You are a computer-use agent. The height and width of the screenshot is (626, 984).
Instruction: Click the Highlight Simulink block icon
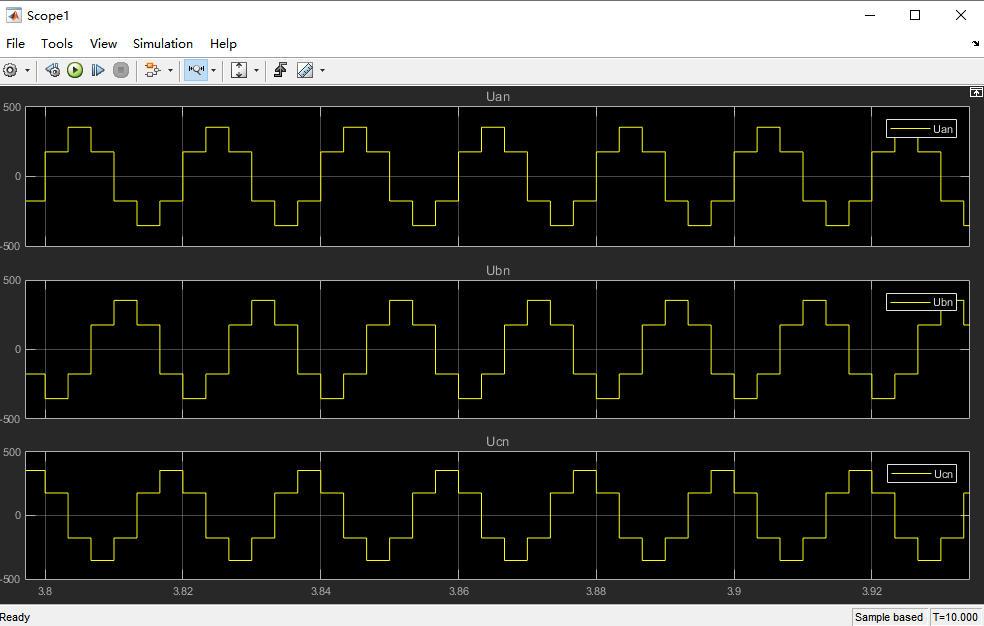152,70
